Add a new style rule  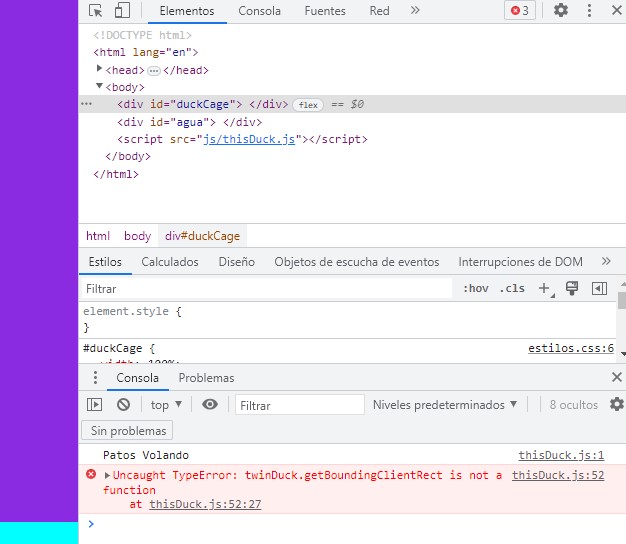pyautogui.click(x=545, y=288)
